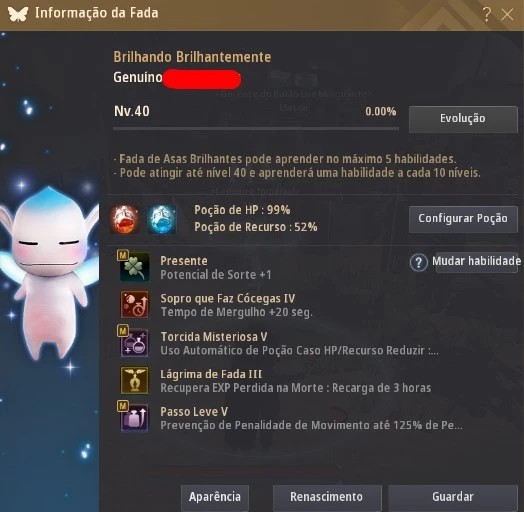Click the Renascimento button
This screenshot has height=512, width=524.
[327, 497]
